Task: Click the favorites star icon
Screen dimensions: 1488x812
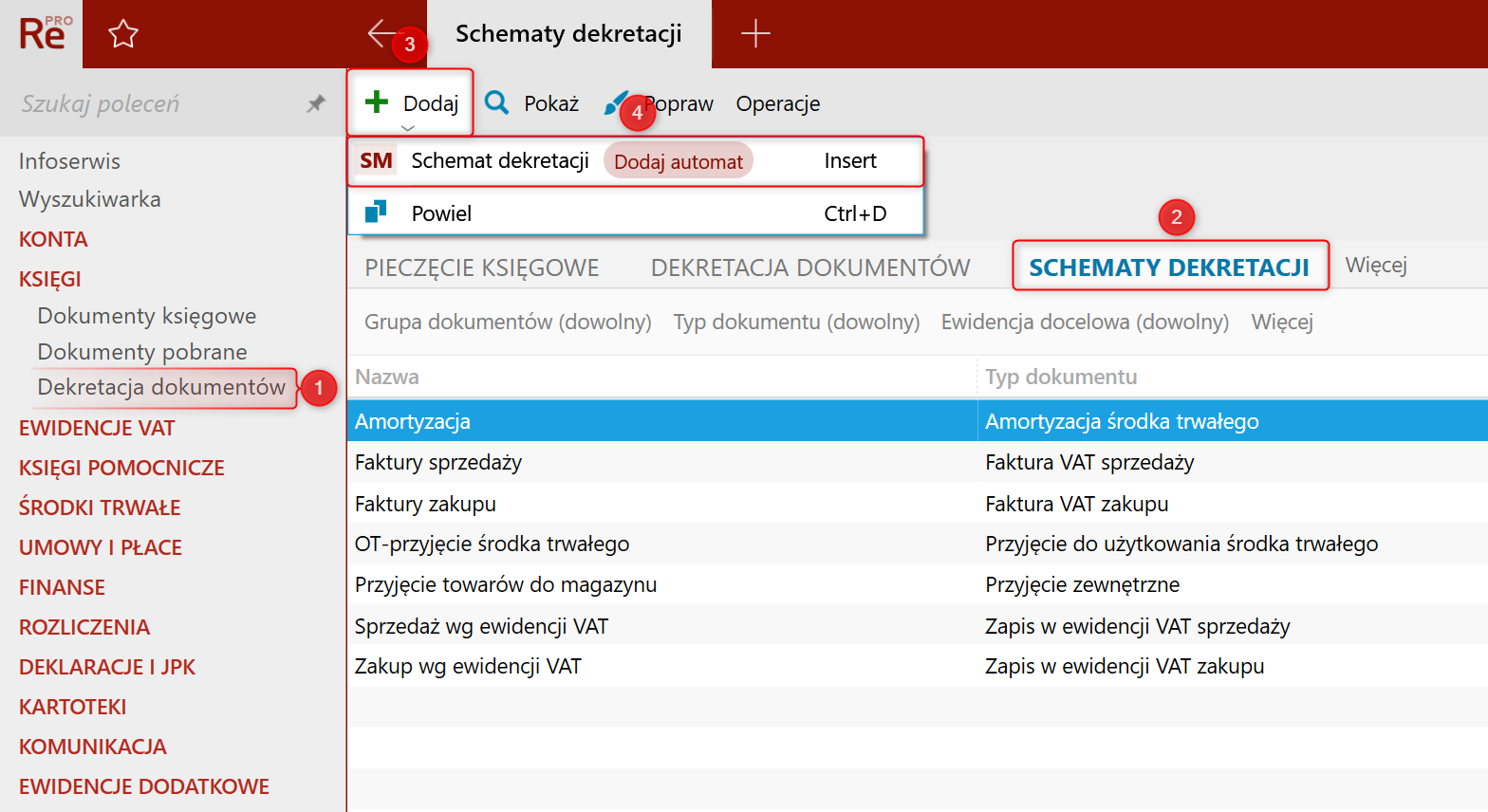Action: click(123, 34)
